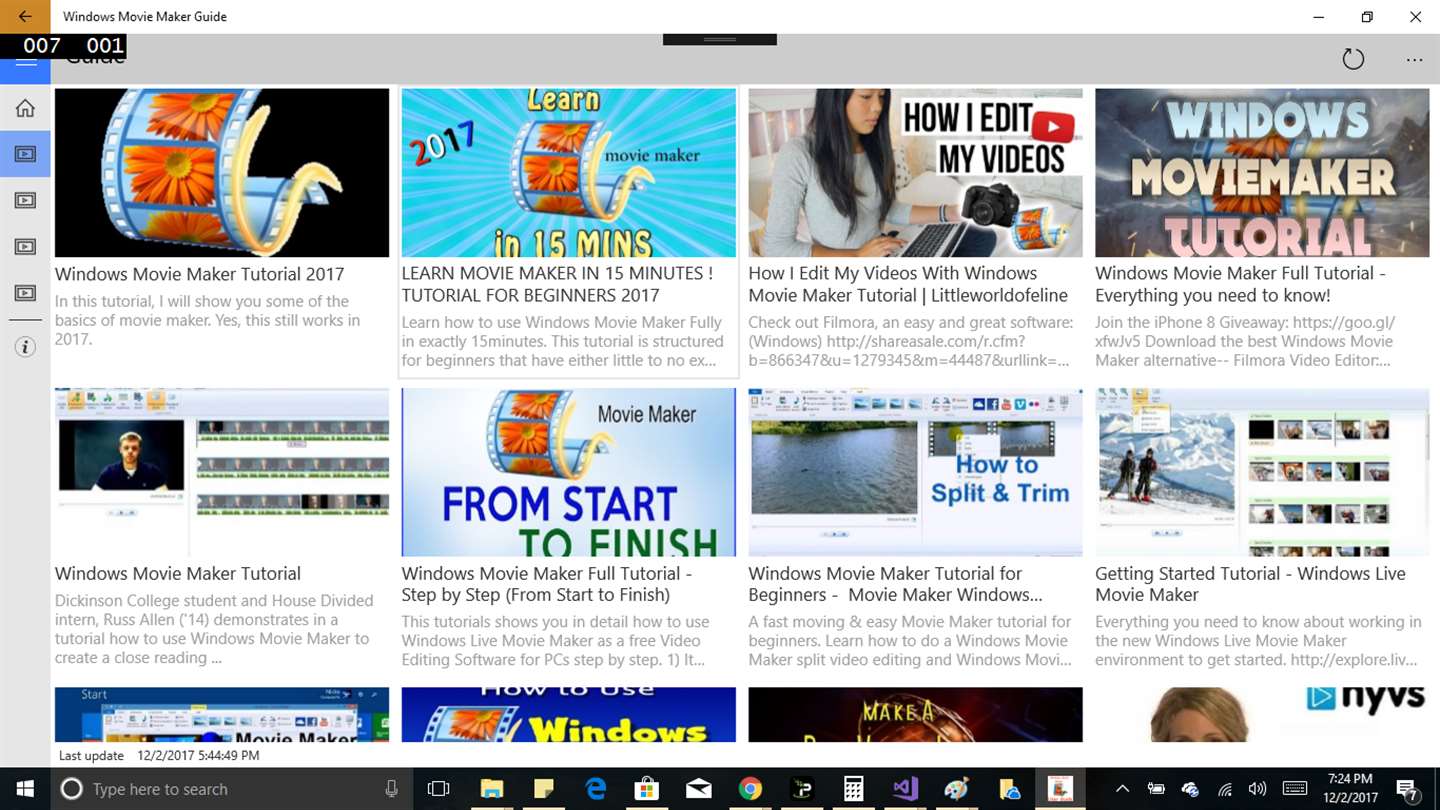Select the highlighted video section sidebar icon
Image resolution: width=1440 pixels, height=810 pixels.
[25, 154]
